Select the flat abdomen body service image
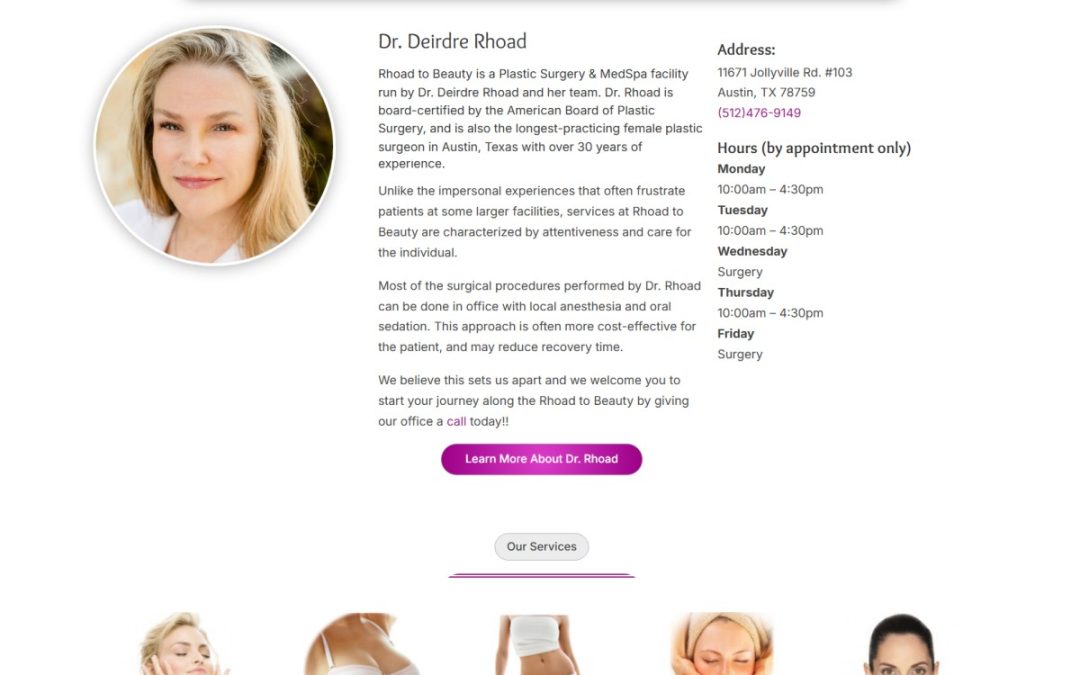 point(539,644)
